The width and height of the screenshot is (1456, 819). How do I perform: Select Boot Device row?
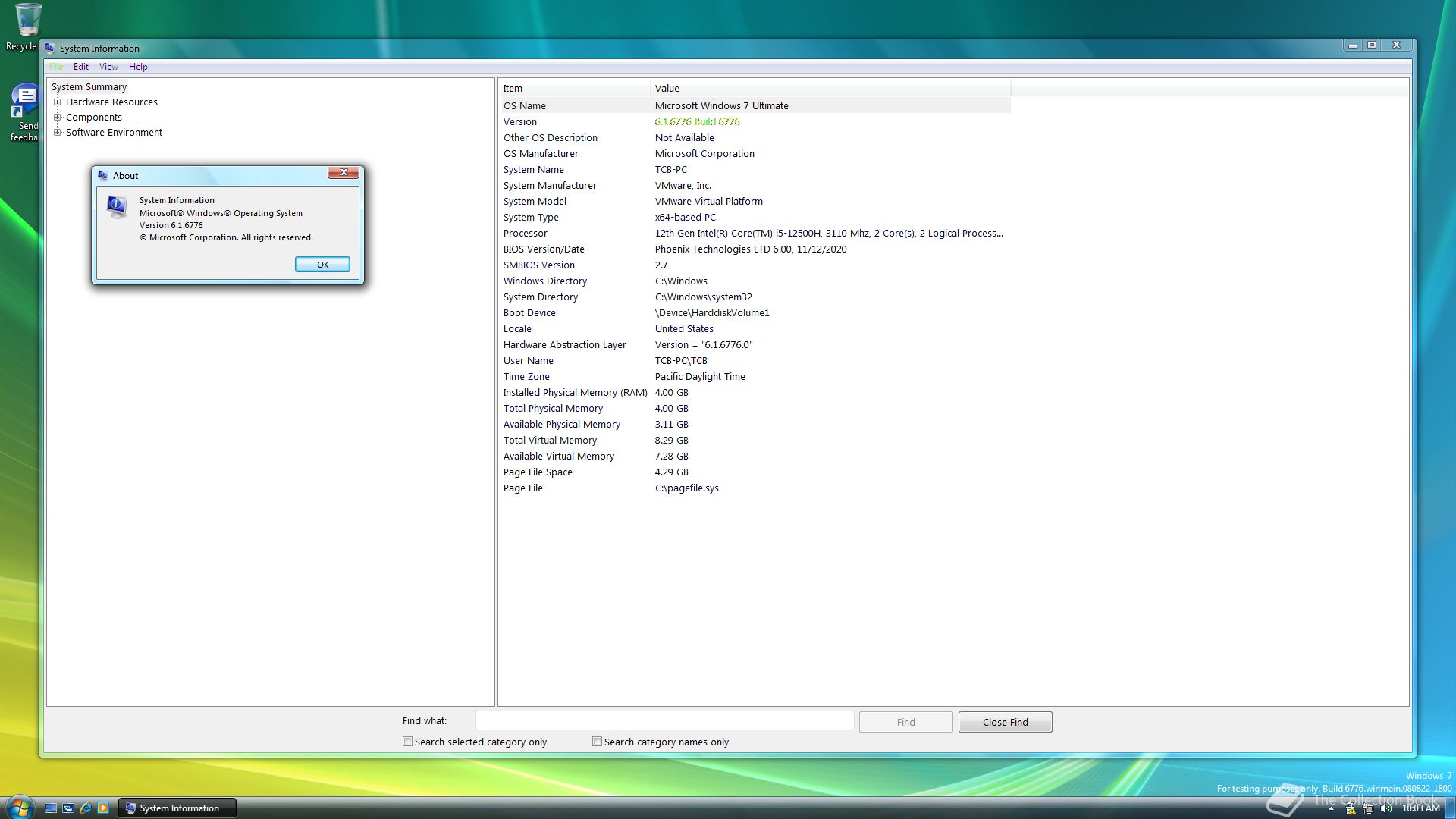coord(755,313)
